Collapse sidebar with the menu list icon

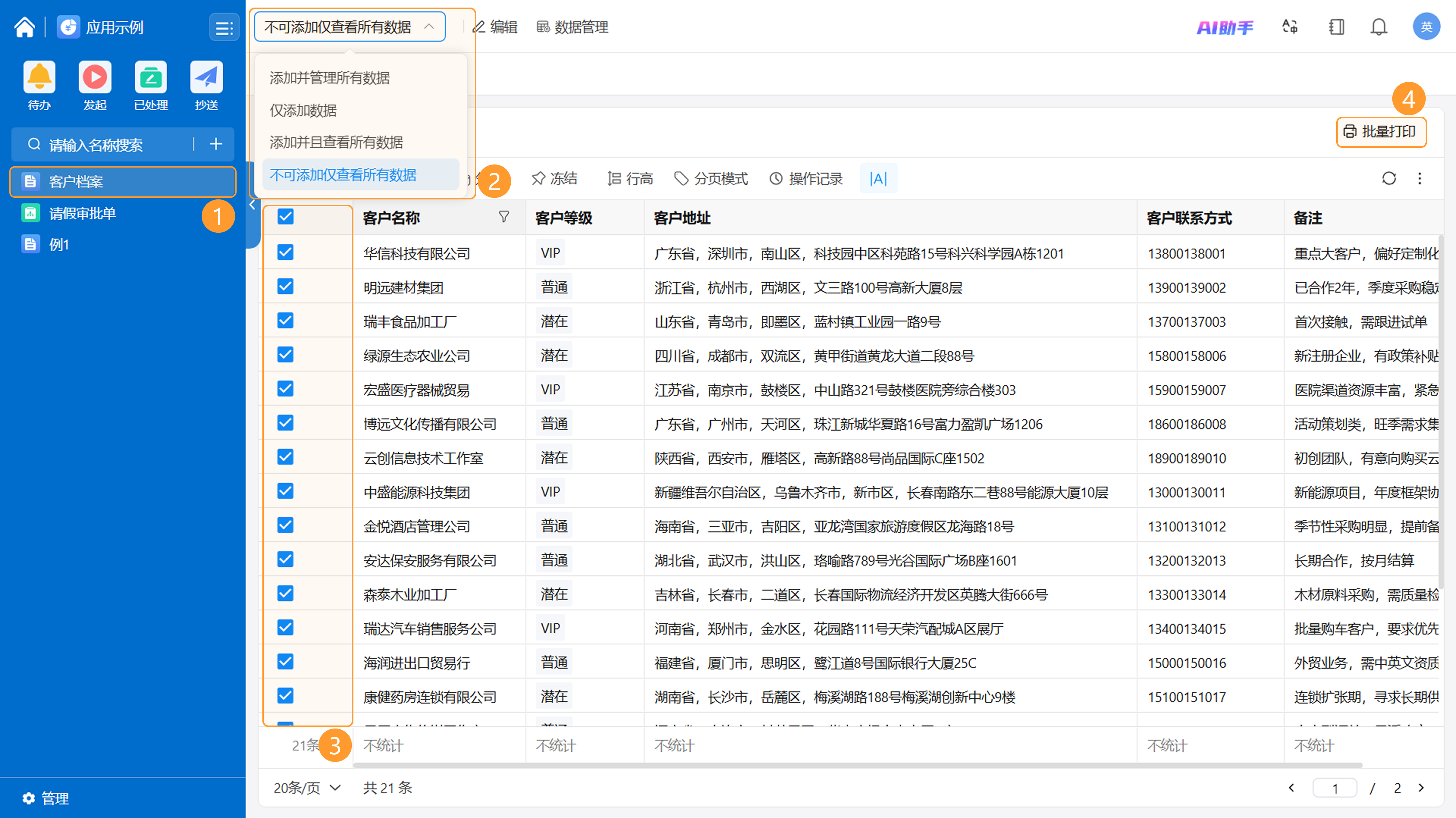click(224, 27)
